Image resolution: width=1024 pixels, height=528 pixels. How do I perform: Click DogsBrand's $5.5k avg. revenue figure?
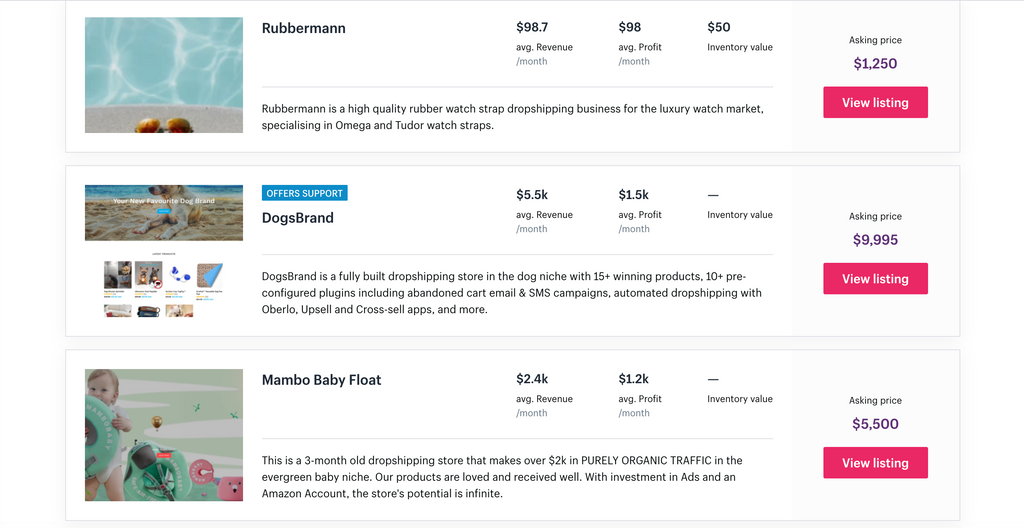532,195
